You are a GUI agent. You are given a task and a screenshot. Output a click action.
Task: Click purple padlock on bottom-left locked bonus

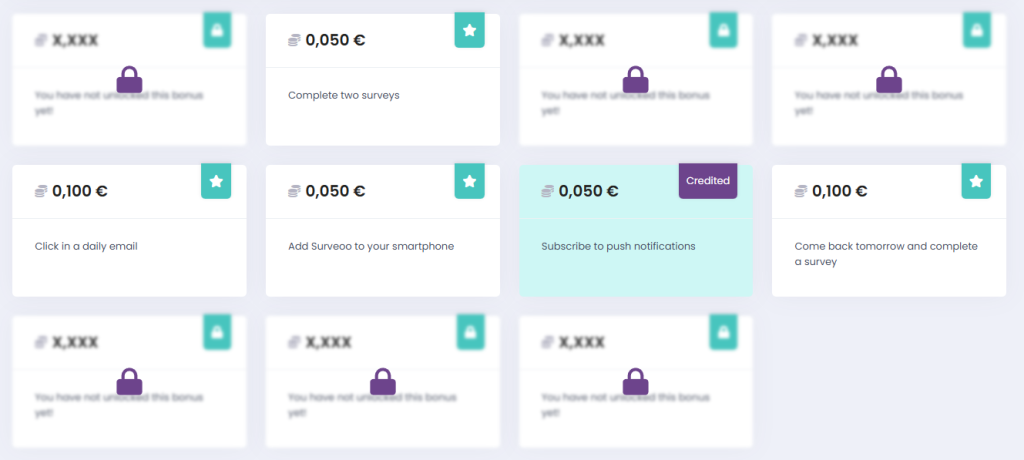tap(129, 381)
